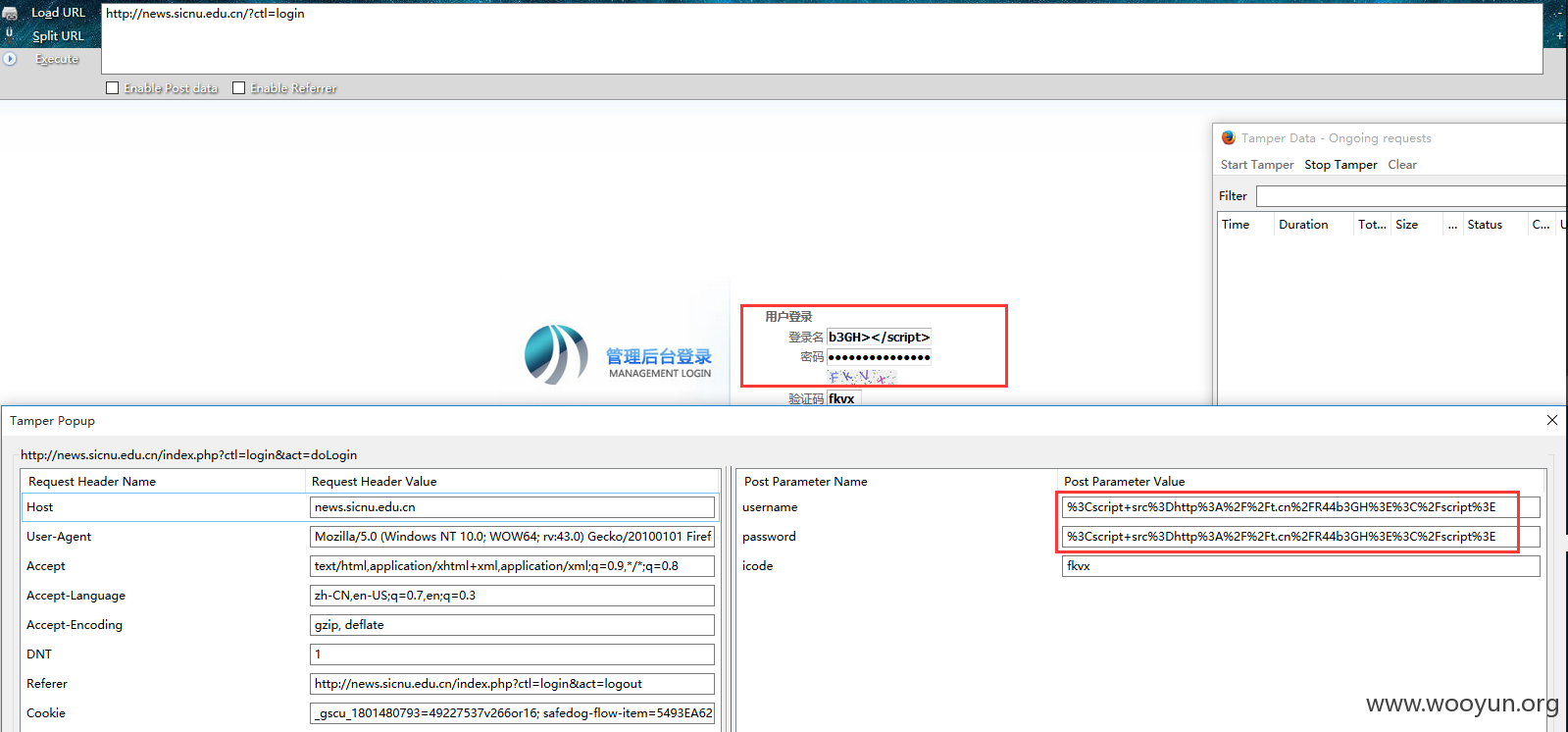This screenshot has height=732, width=1568.
Task: Click the Referer header value field
Action: tap(512, 684)
